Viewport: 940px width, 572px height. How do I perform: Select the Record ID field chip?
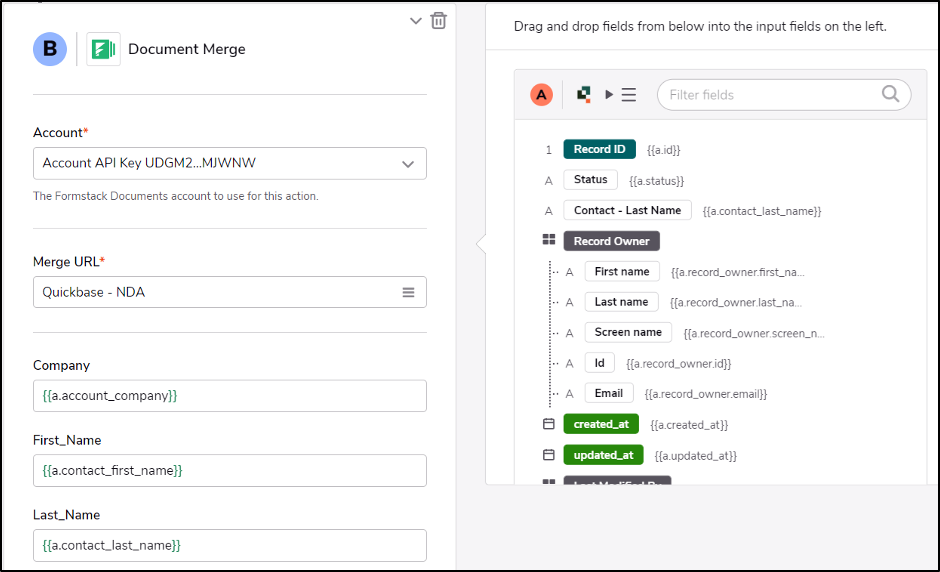pyautogui.click(x=599, y=149)
